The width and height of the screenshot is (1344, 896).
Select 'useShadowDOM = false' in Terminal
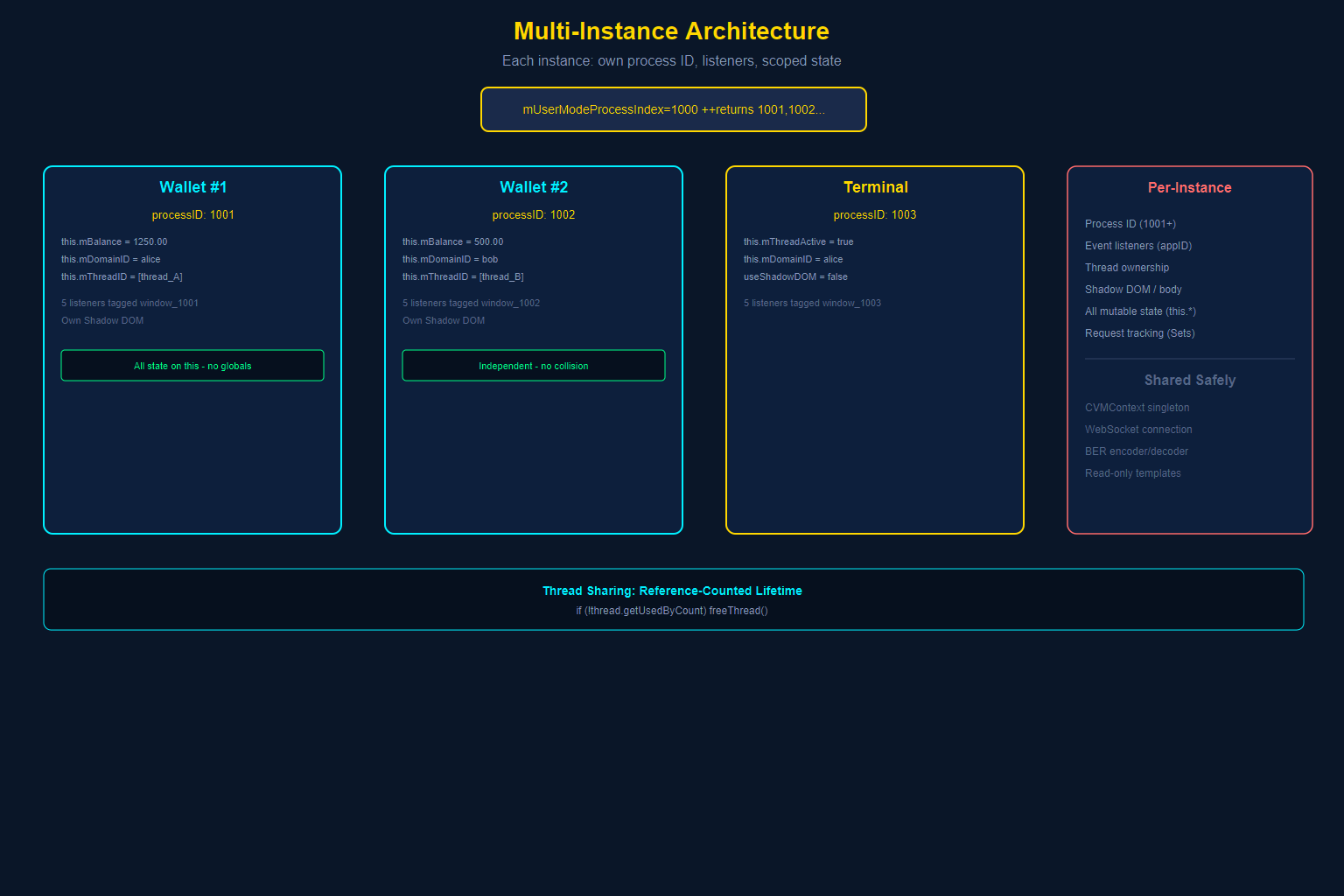(x=794, y=276)
